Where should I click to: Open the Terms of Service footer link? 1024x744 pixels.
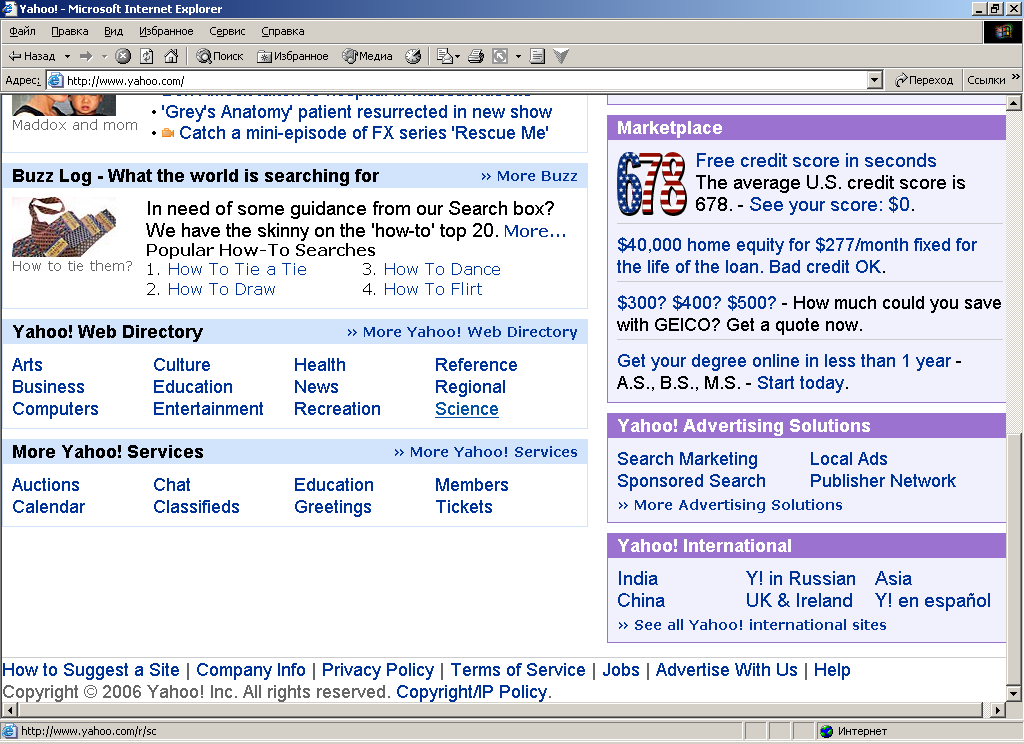point(518,670)
